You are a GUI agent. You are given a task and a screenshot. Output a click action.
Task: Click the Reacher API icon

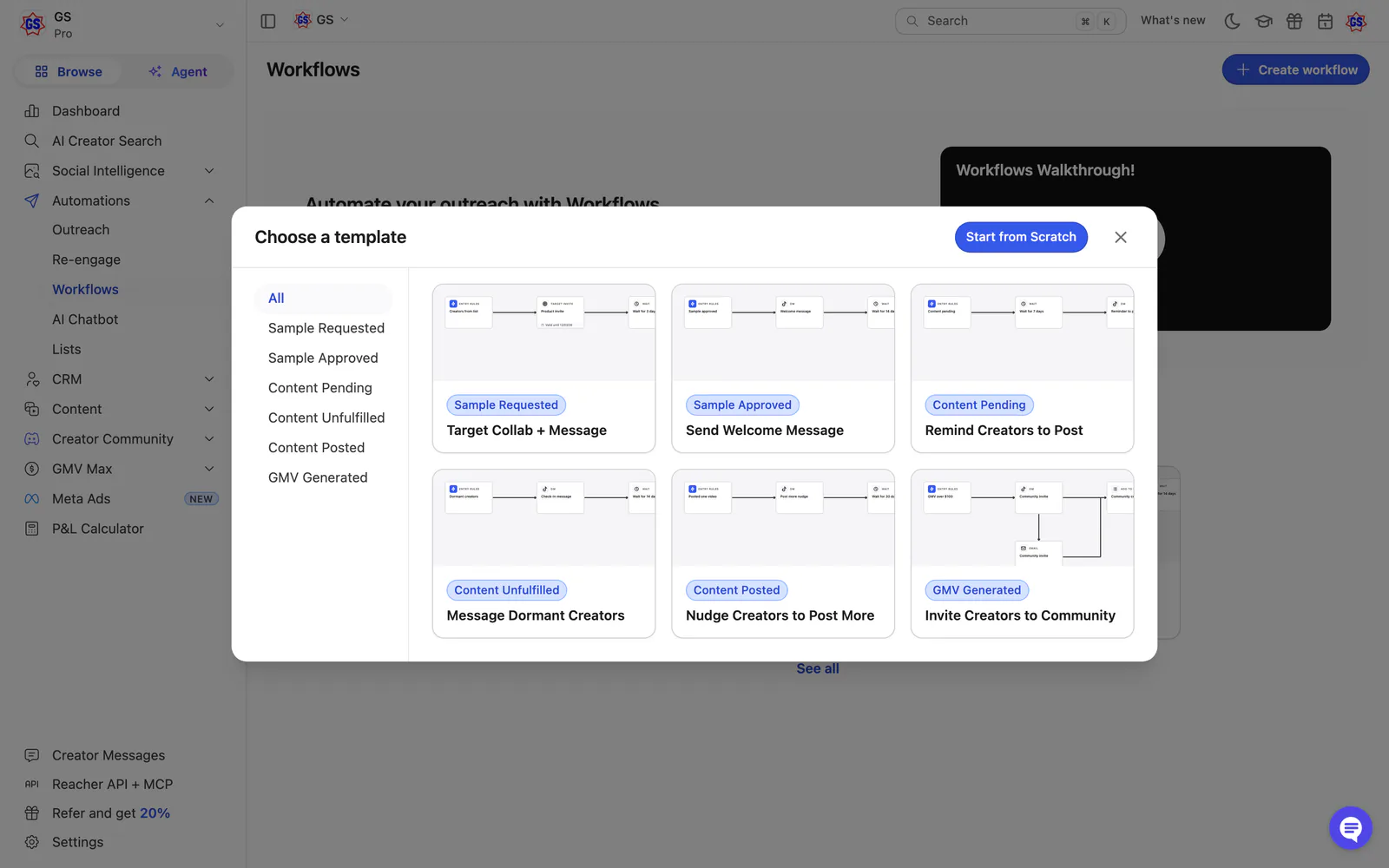pos(32,784)
